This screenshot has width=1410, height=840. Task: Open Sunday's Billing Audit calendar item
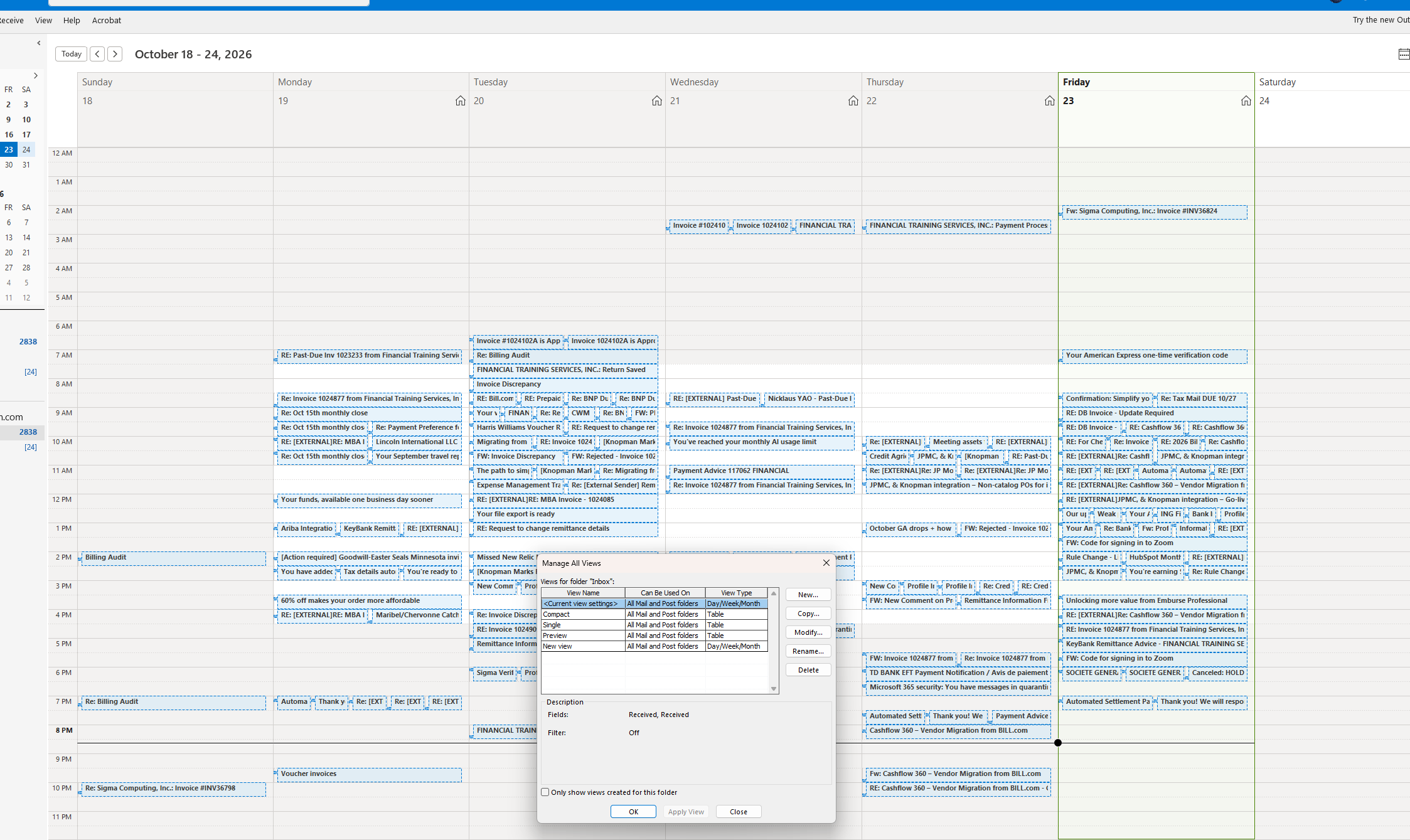pos(173,557)
